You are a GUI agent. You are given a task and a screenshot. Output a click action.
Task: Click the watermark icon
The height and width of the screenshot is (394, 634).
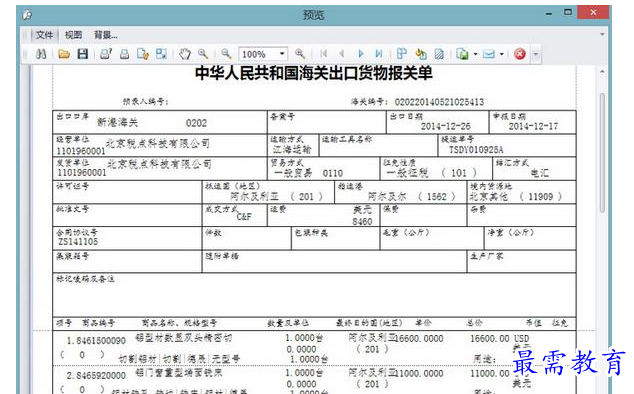click(439, 54)
